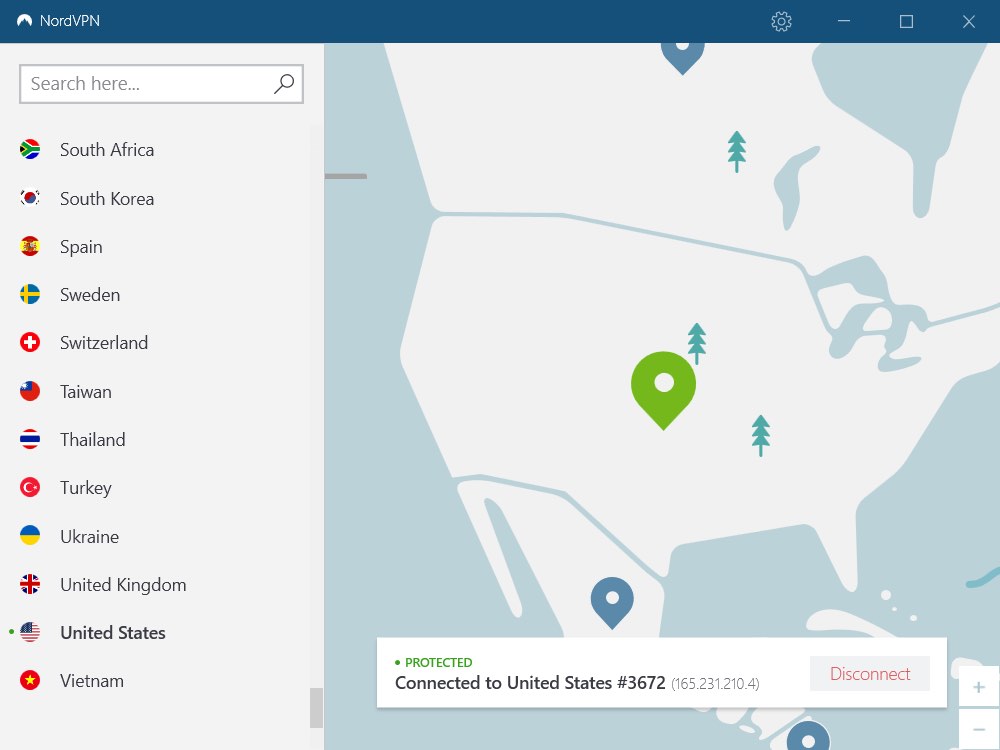Open NordVPN settings via the gear icon
Viewport: 1000px width, 750px height.
781,21
